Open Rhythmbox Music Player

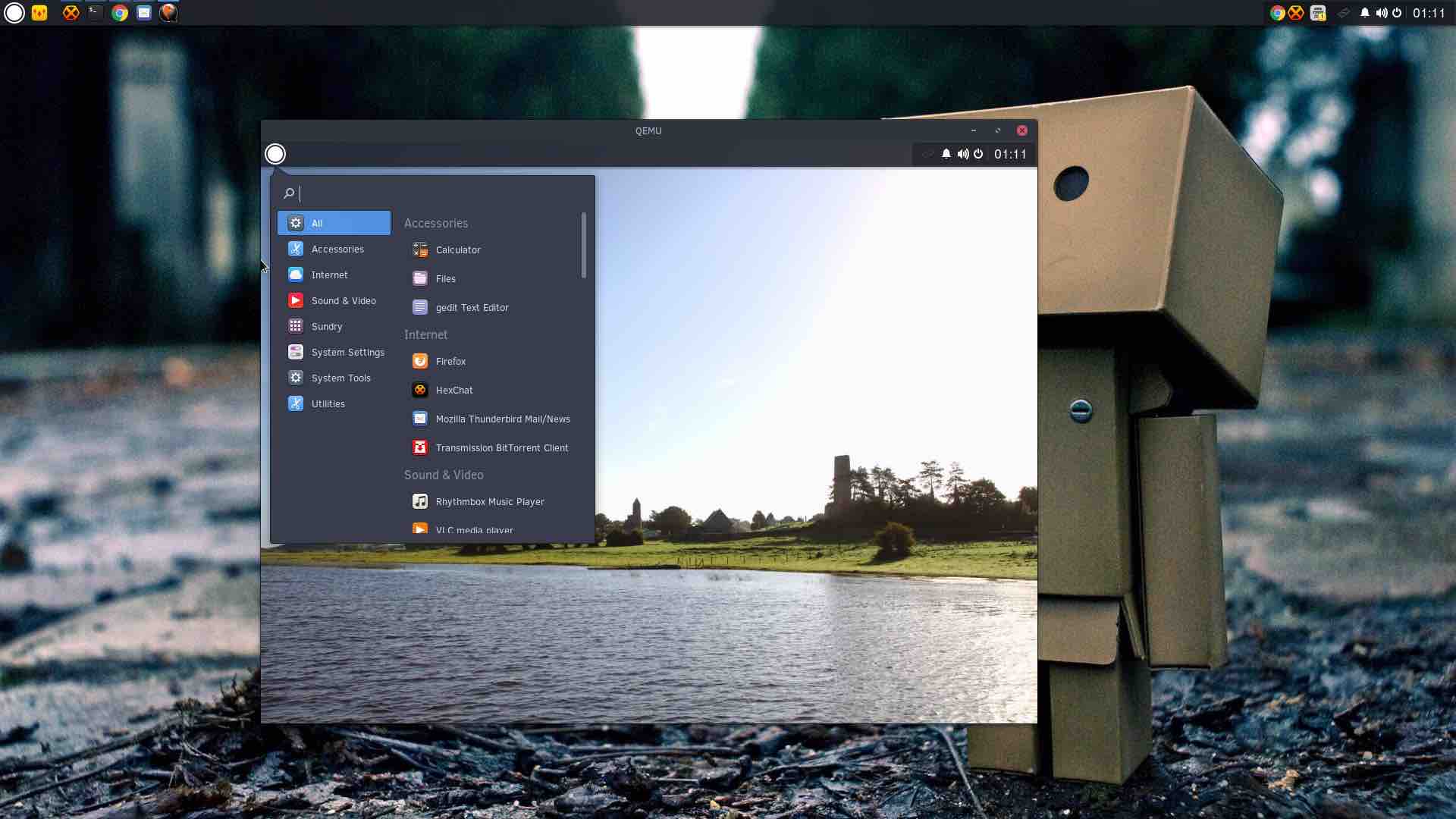[x=489, y=501]
